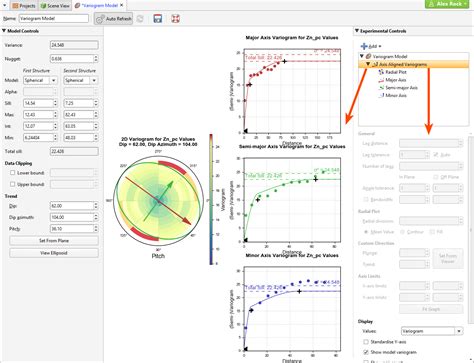The image size is (474, 363).
Task: Click the Minor Axis chart icon
Action: [x=381, y=95]
